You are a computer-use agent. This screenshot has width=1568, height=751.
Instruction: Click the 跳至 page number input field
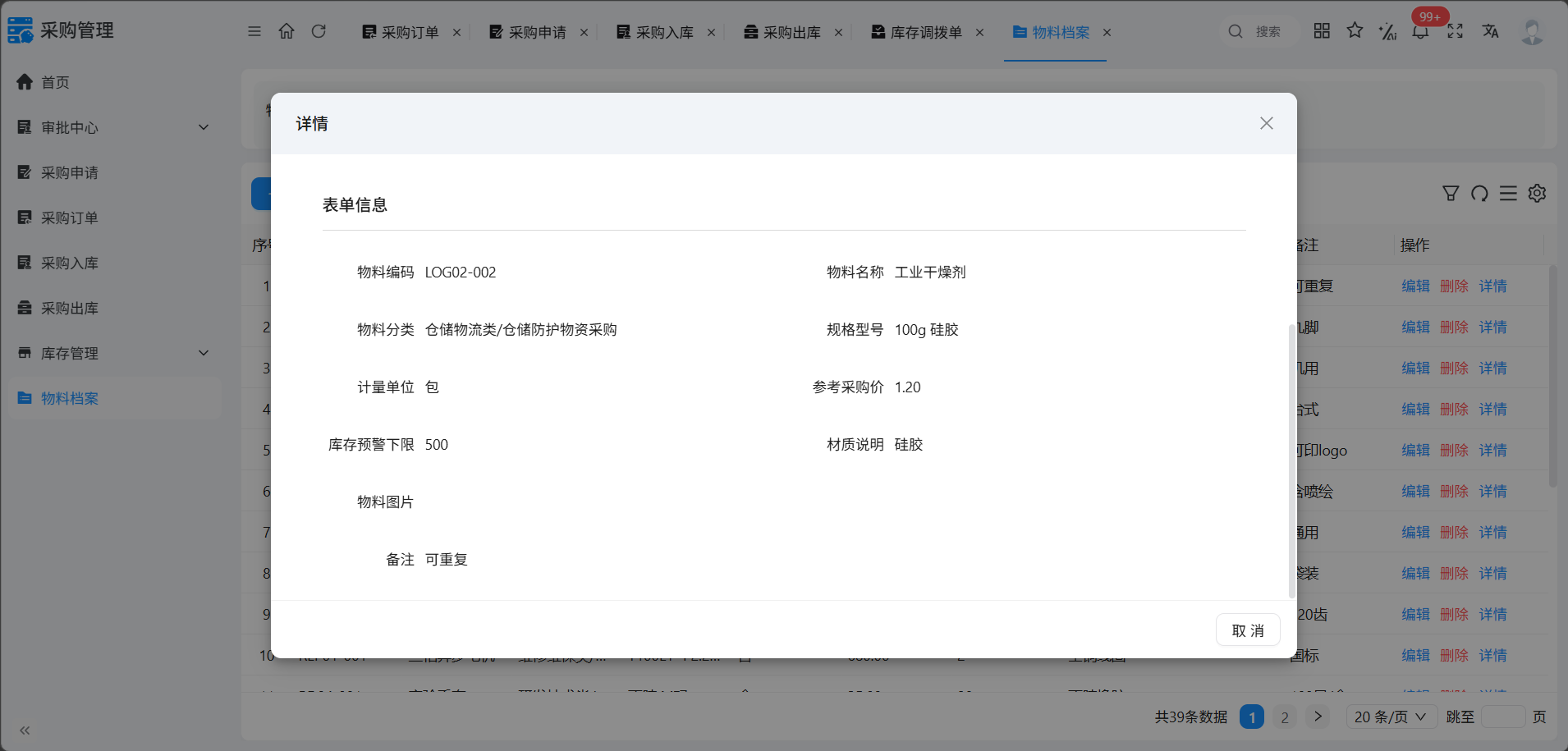(1503, 717)
